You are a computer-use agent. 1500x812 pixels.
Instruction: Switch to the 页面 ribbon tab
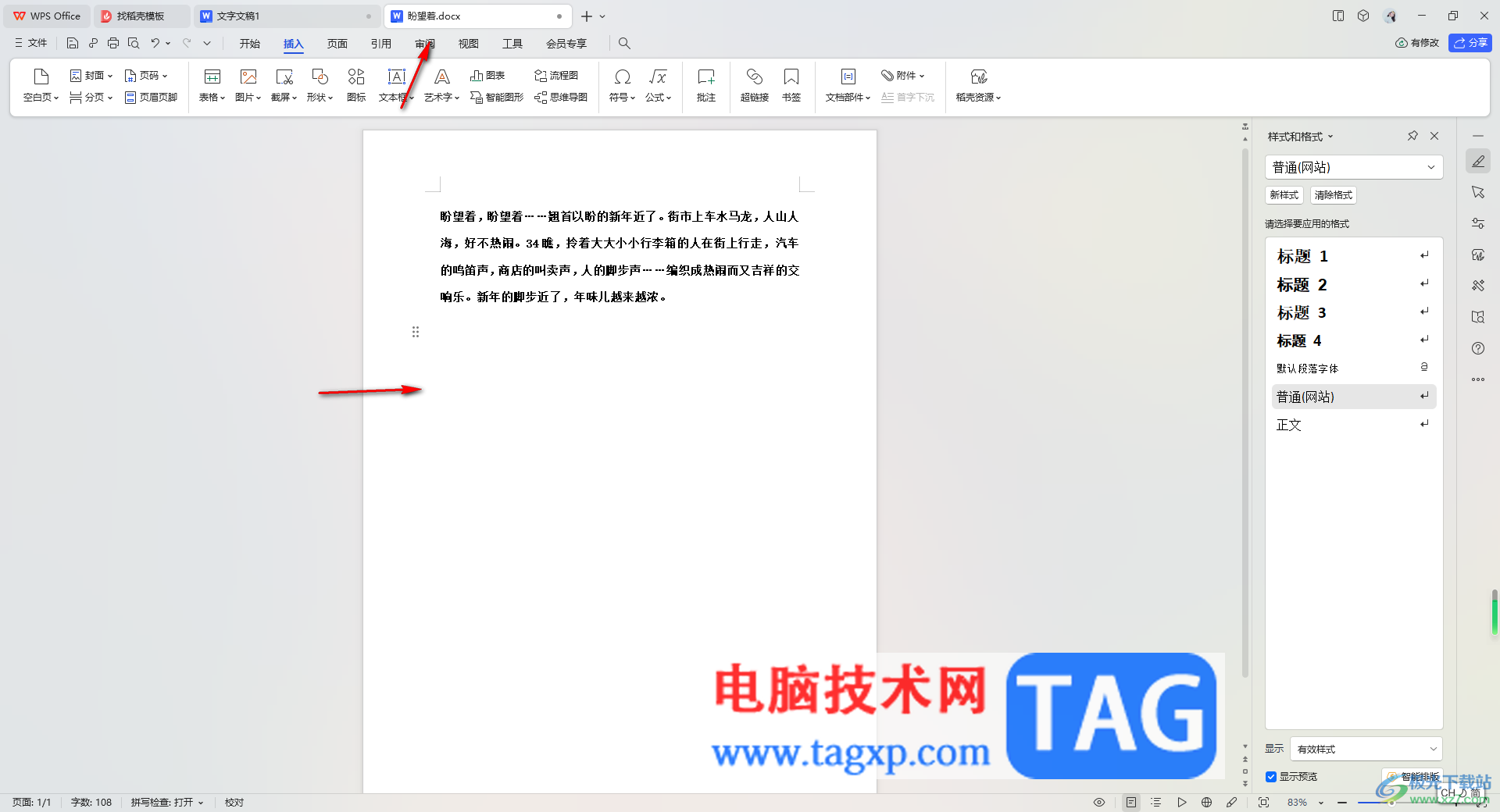(x=337, y=44)
